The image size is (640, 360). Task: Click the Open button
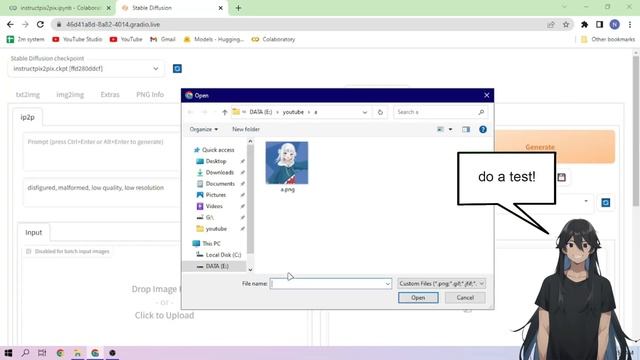418,298
